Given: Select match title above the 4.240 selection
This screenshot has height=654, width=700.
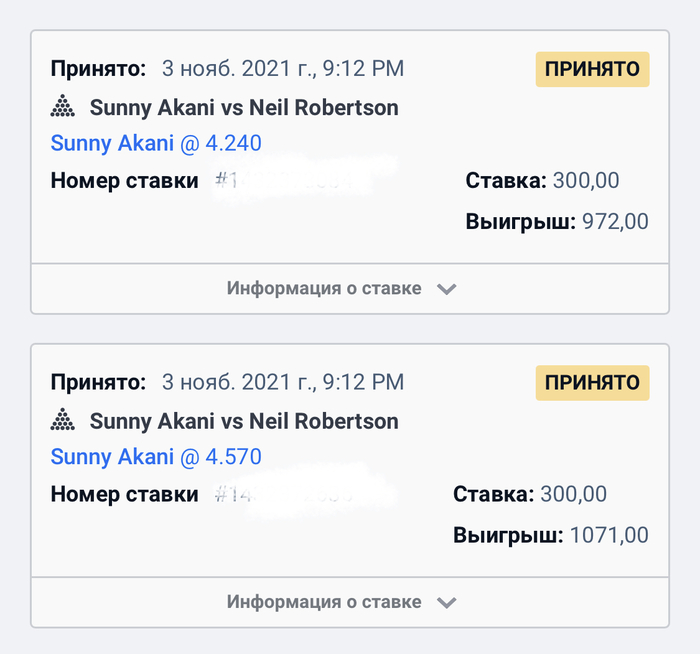Looking at the screenshot, I should pyautogui.click(x=244, y=107).
